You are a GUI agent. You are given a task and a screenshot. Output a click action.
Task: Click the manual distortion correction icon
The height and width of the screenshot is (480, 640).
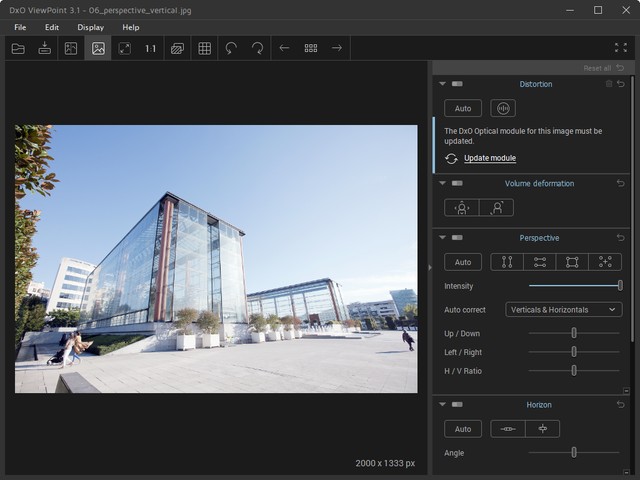click(x=503, y=108)
